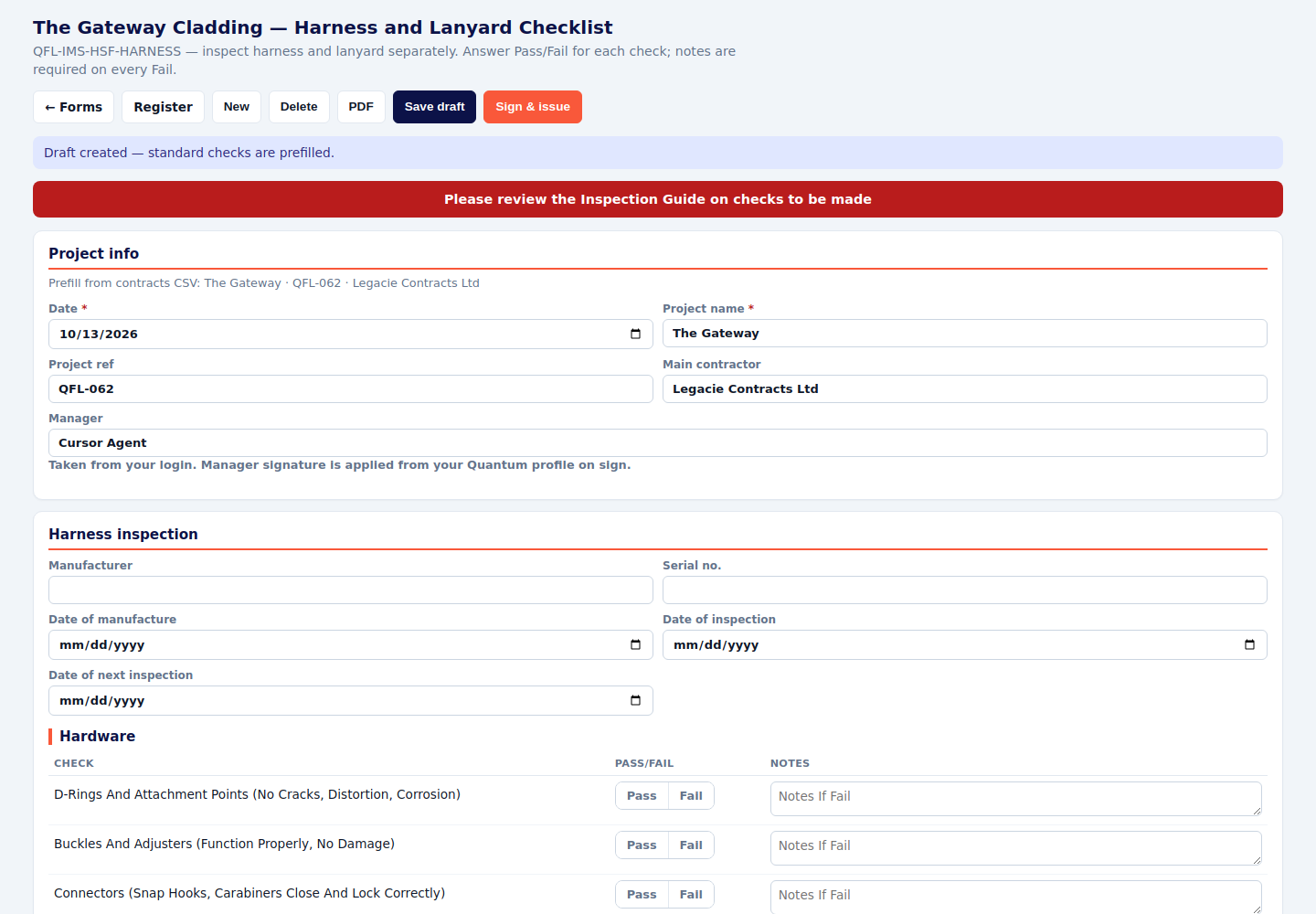This screenshot has height=914, width=1316.
Task: Click 'Draft created' notification text
Action: tap(189, 153)
